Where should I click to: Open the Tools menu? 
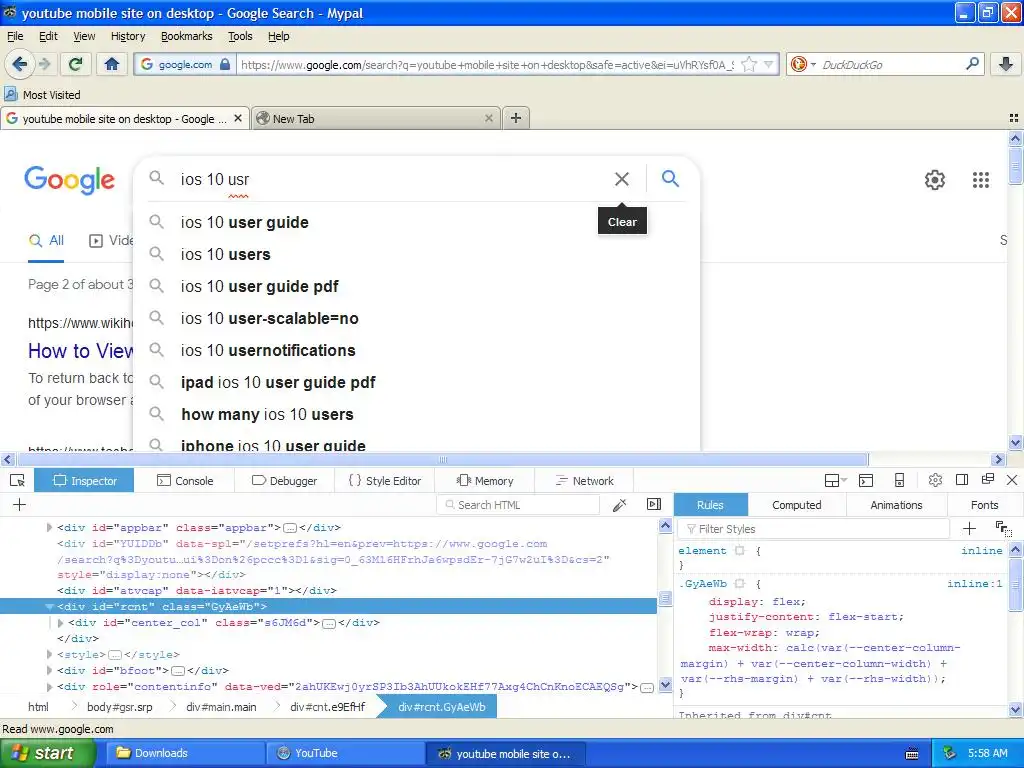tap(240, 36)
